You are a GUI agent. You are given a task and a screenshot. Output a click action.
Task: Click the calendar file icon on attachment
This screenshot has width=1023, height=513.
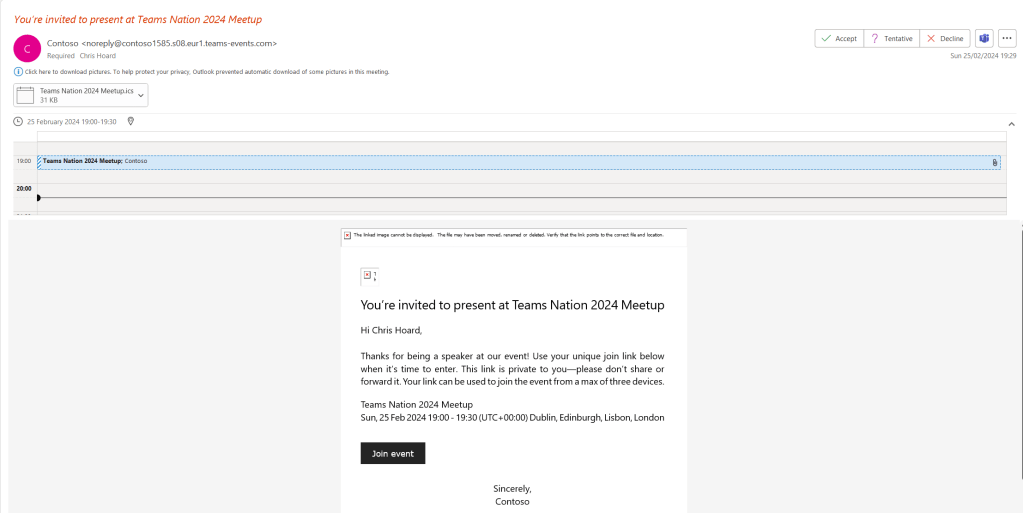pyautogui.click(x=27, y=95)
